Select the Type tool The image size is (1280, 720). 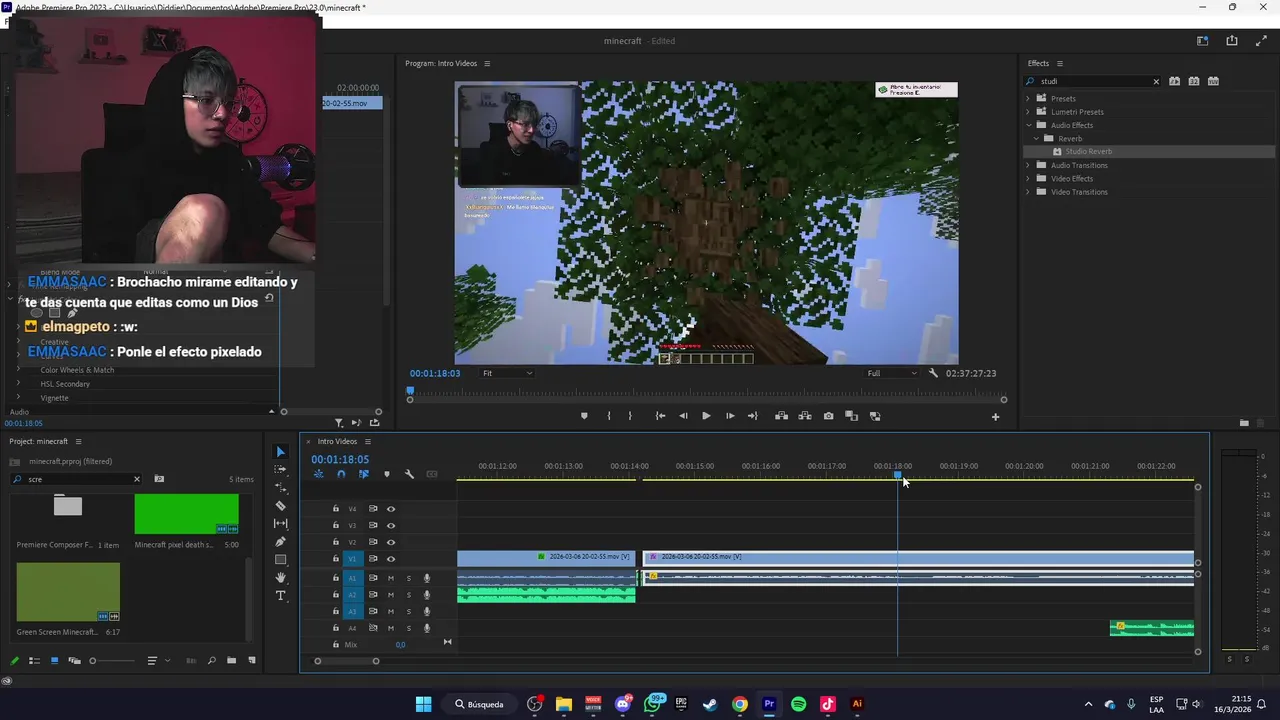pyautogui.click(x=280, y=596)
